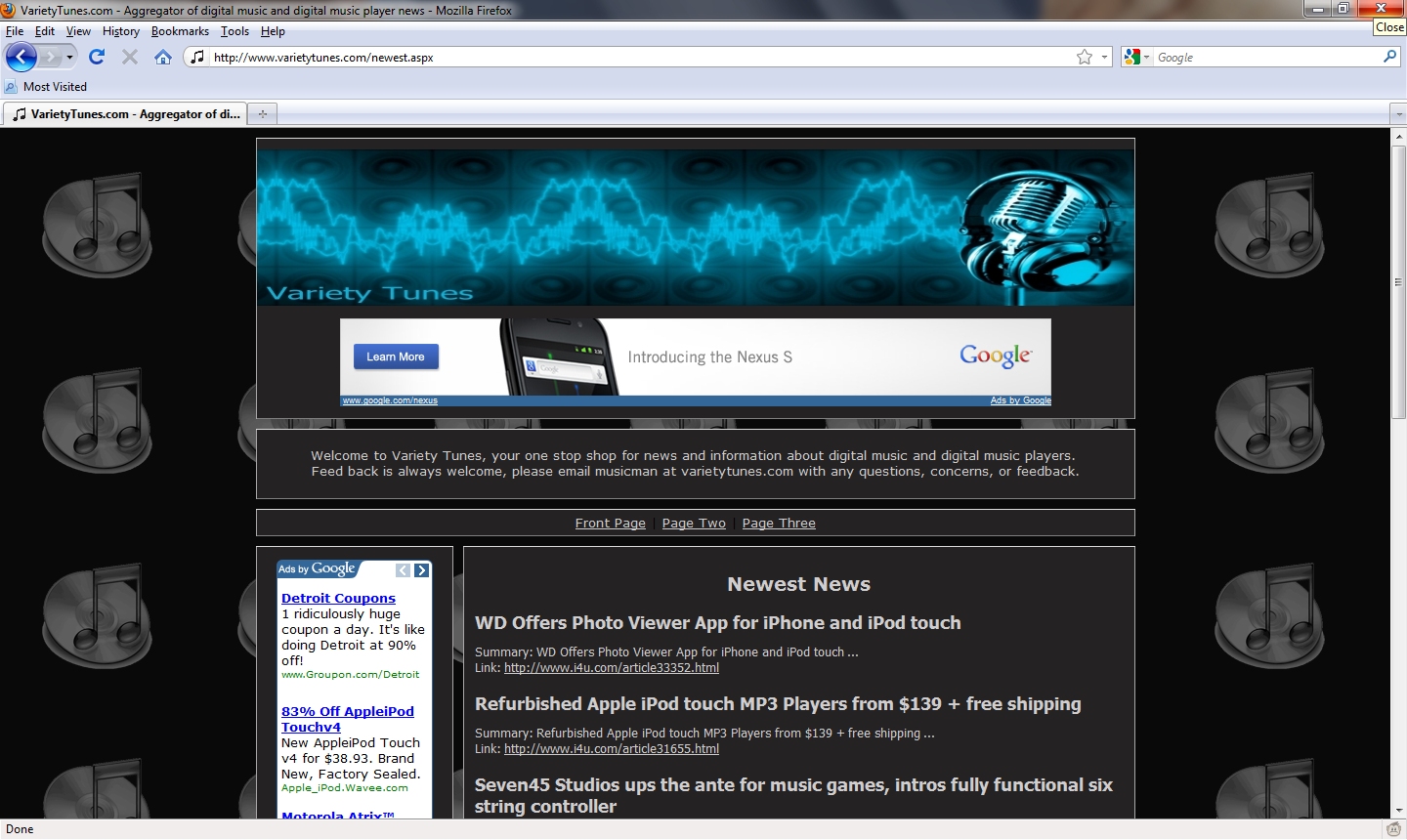Open the Bookmarks menu
The image size is (1407, 840).
(180, 31)
